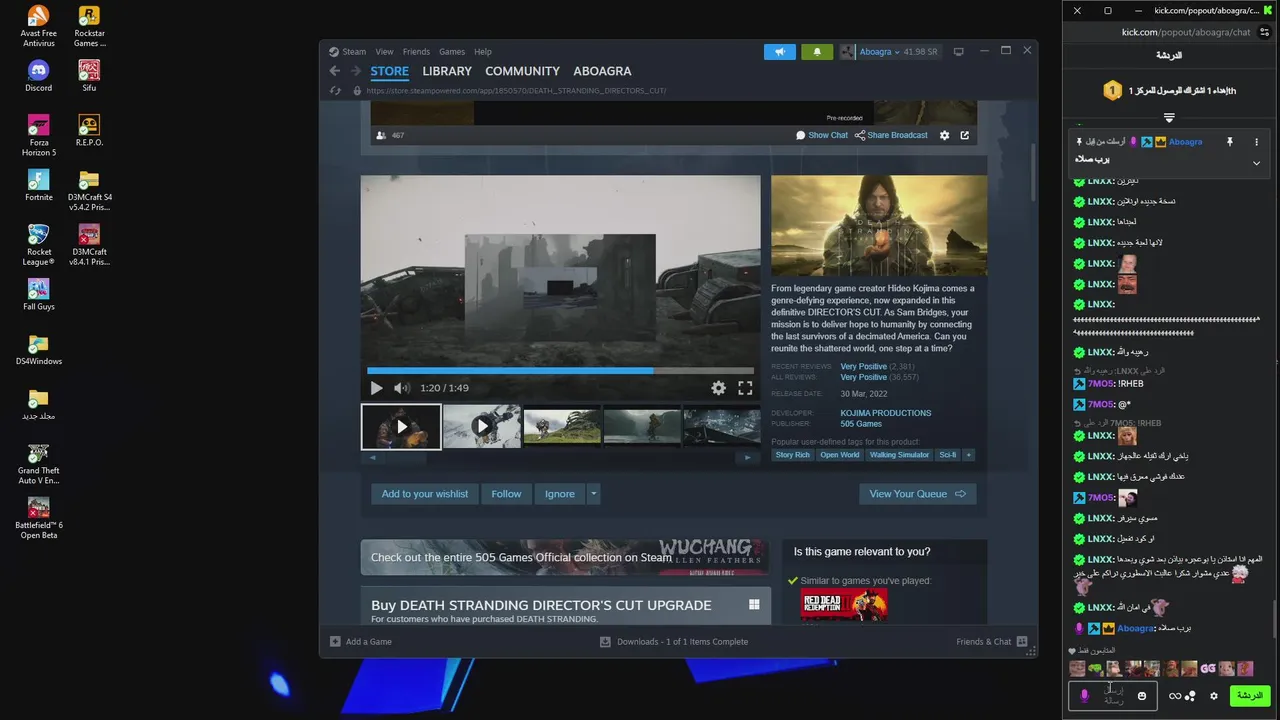Reload the Steam store page
This screenshot has width=1280, height=720.
[335, 91]
